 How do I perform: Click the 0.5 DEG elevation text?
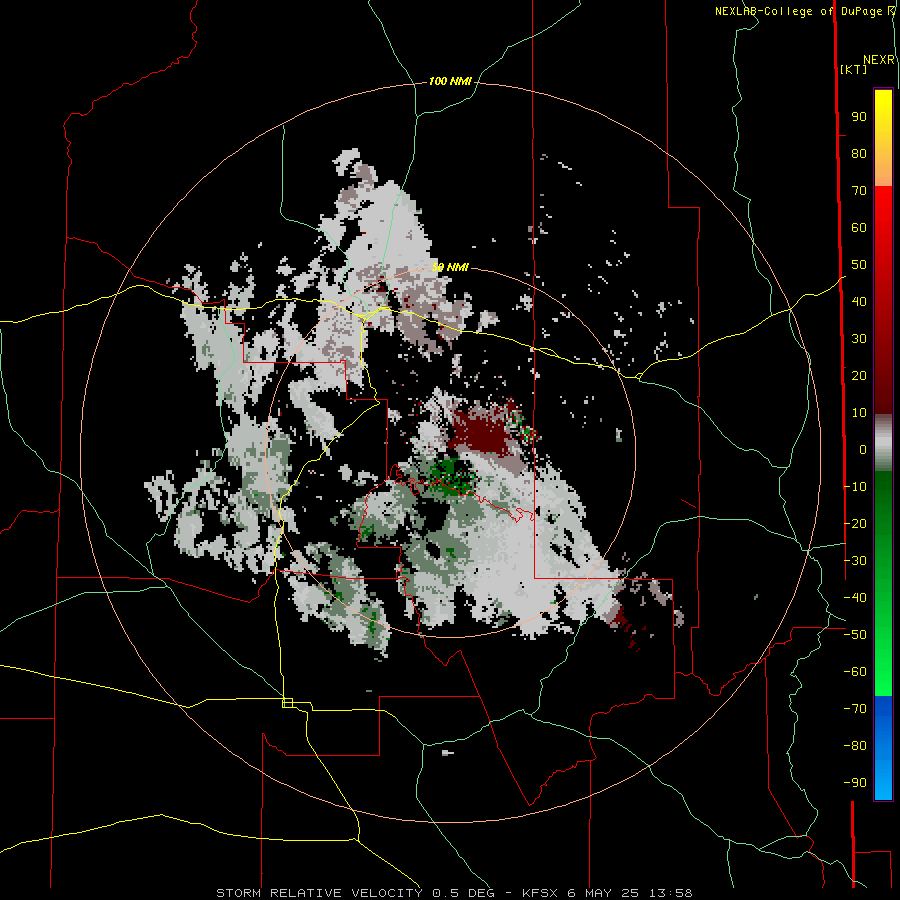(x=466, y=893)
